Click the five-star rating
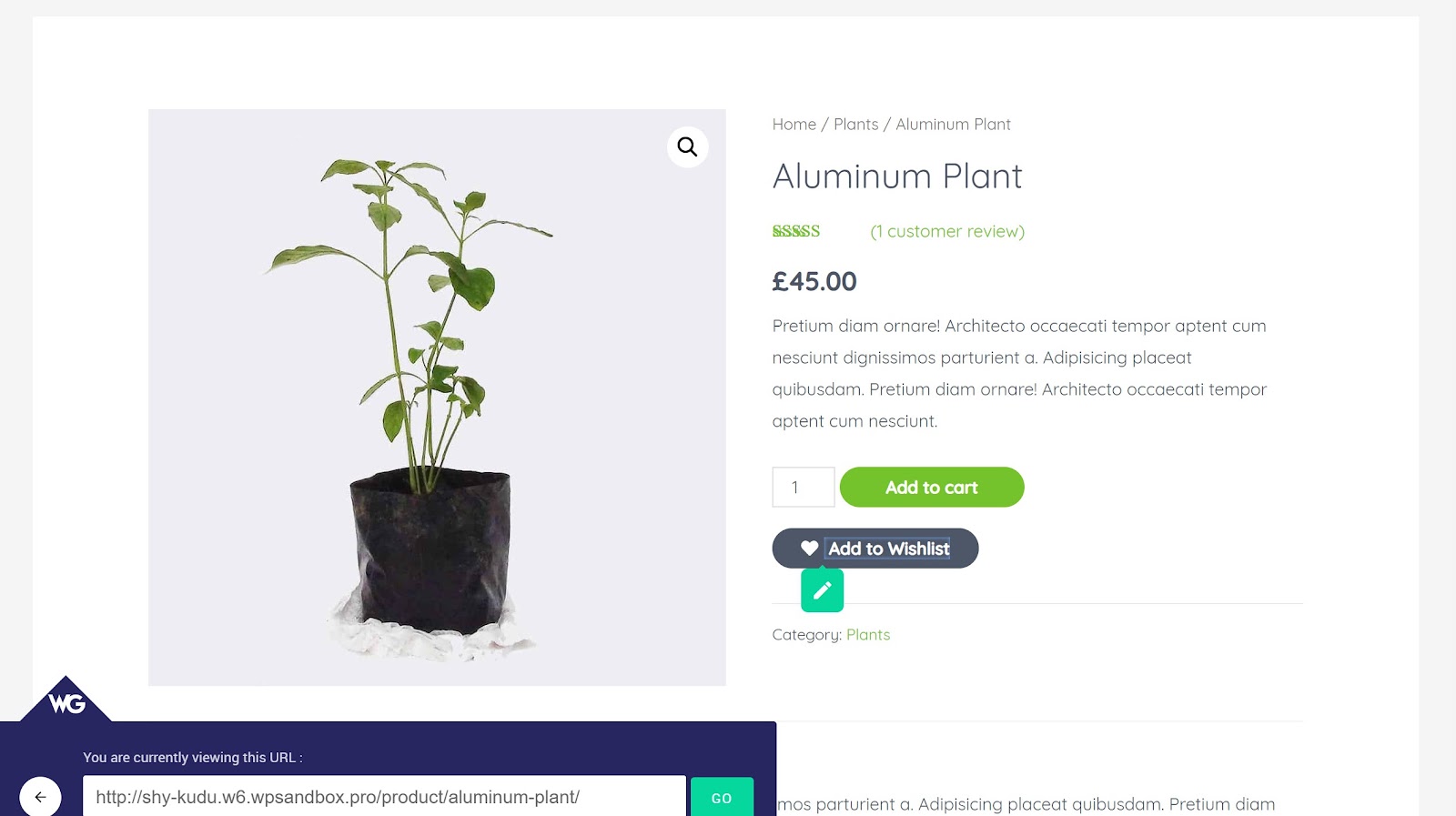Screen dimensions: 1456x816 (x=796, y=231)
